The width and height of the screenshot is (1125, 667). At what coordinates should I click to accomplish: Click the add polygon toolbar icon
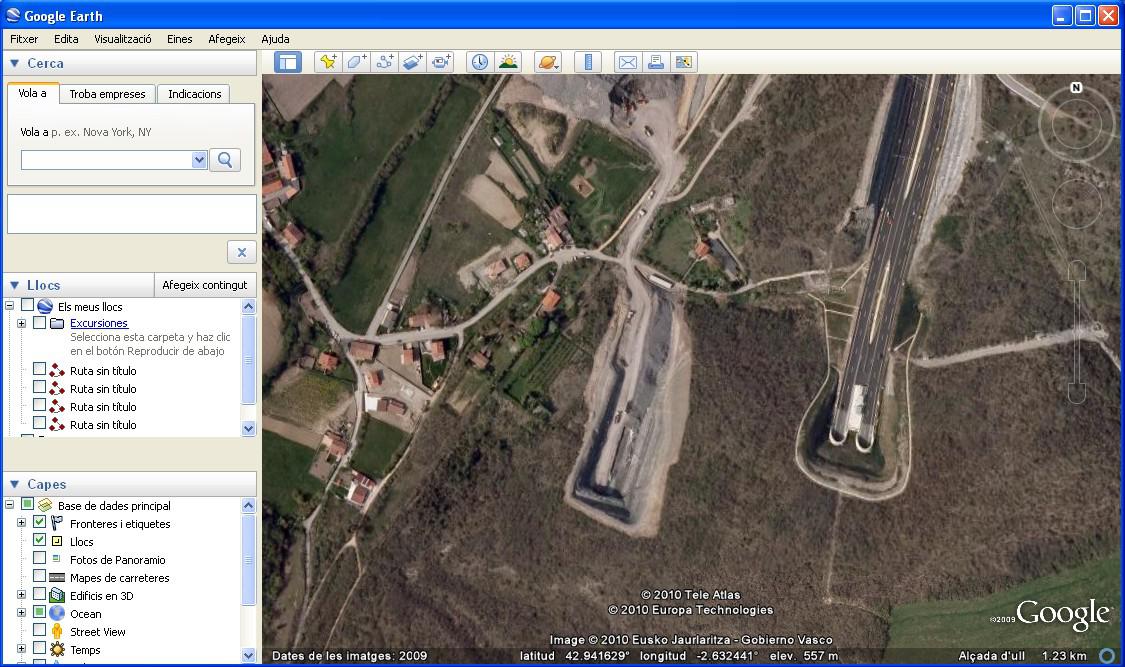pos(356,62)
